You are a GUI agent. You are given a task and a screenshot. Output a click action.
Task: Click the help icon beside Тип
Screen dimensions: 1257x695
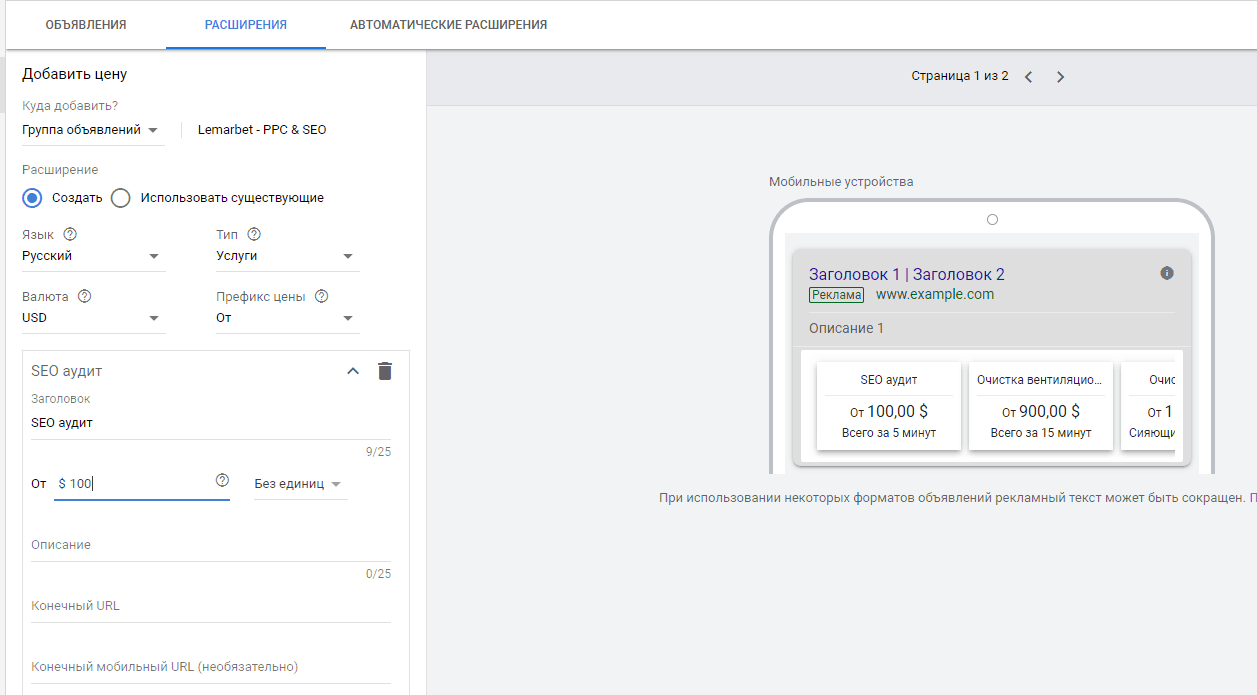[x=255, y=233]
